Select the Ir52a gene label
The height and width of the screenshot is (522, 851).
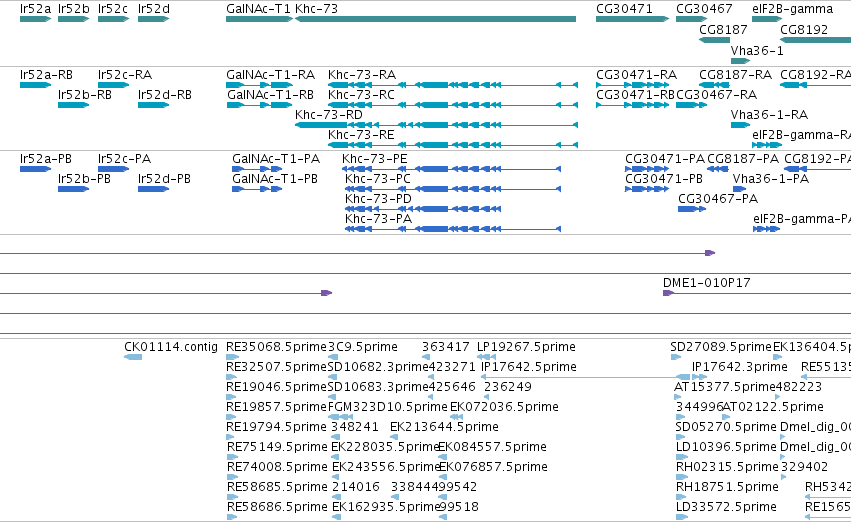[35, 9]
